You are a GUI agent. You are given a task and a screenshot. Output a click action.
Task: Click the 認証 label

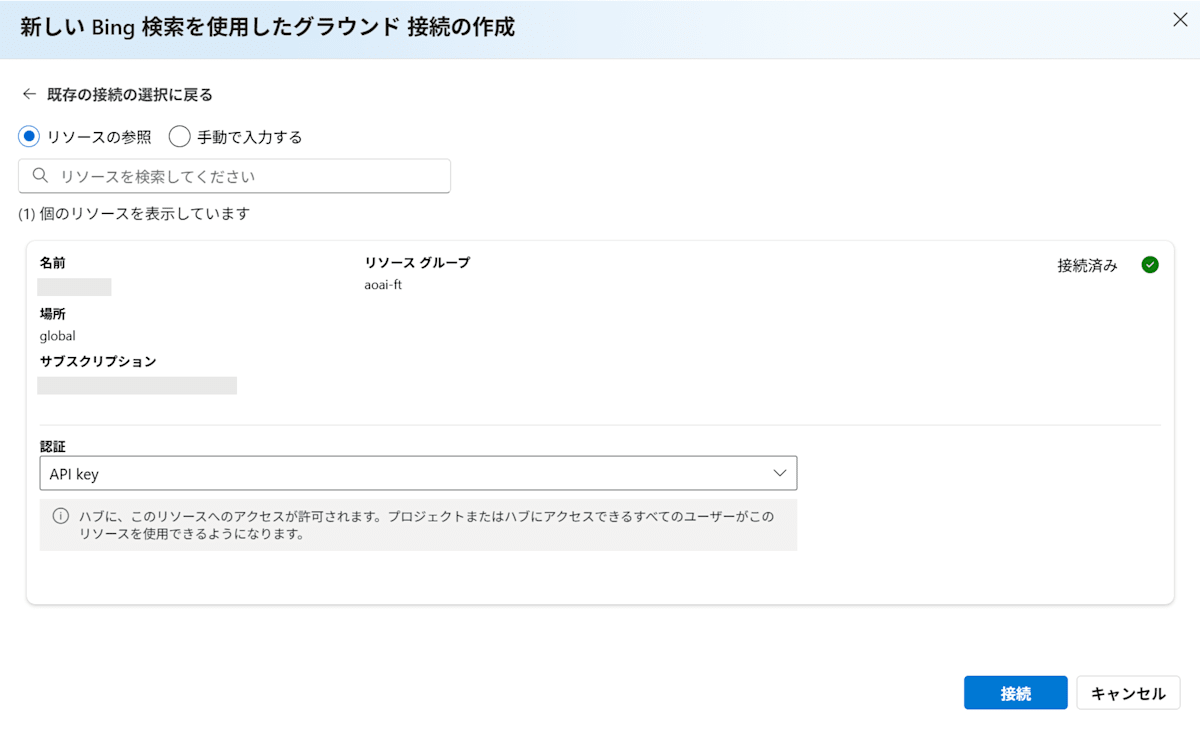tap(53, 446)
